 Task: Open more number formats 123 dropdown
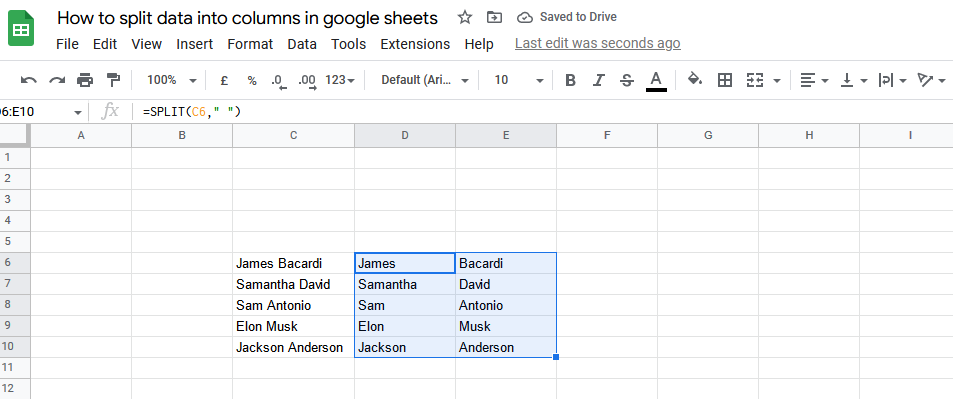340,80
